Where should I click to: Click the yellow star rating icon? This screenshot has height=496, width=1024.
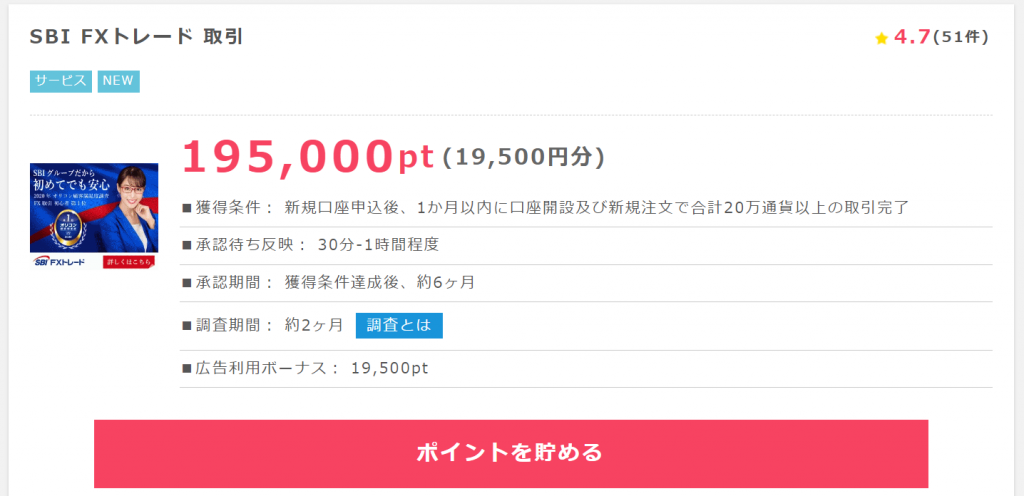pyautogui.click(x=881, y=39)
